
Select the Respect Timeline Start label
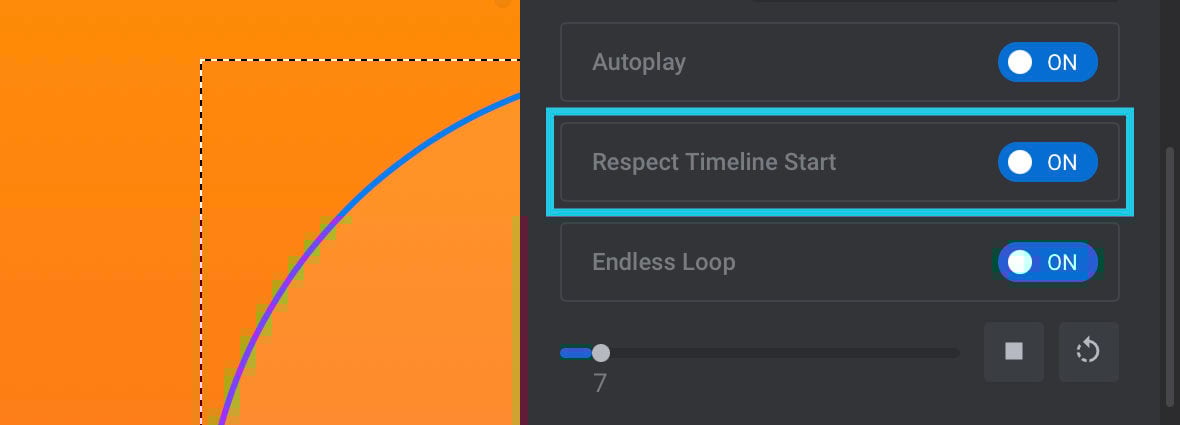tap(714, 162)
